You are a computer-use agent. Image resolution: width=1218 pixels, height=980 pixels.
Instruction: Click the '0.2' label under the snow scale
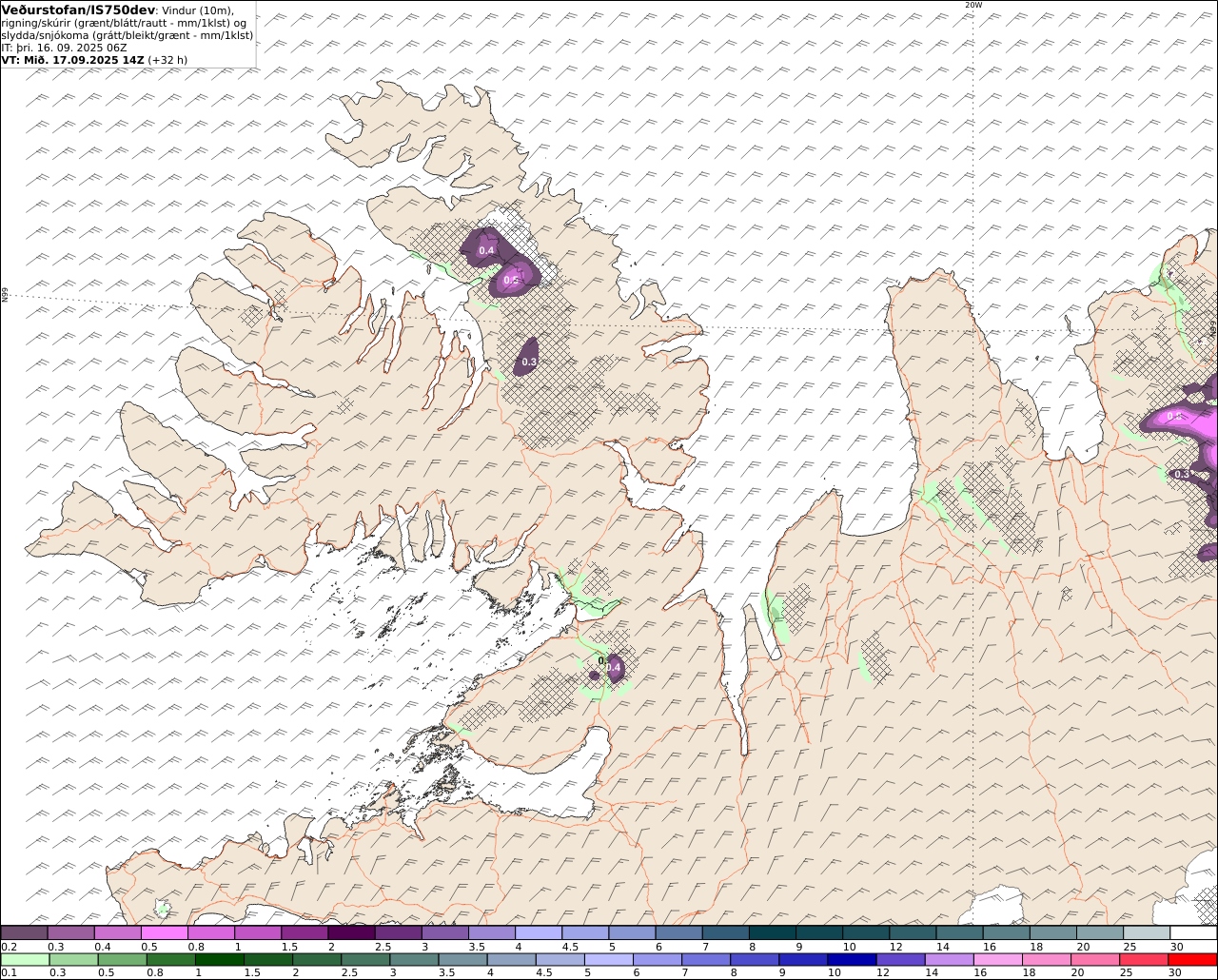(9, 947)
